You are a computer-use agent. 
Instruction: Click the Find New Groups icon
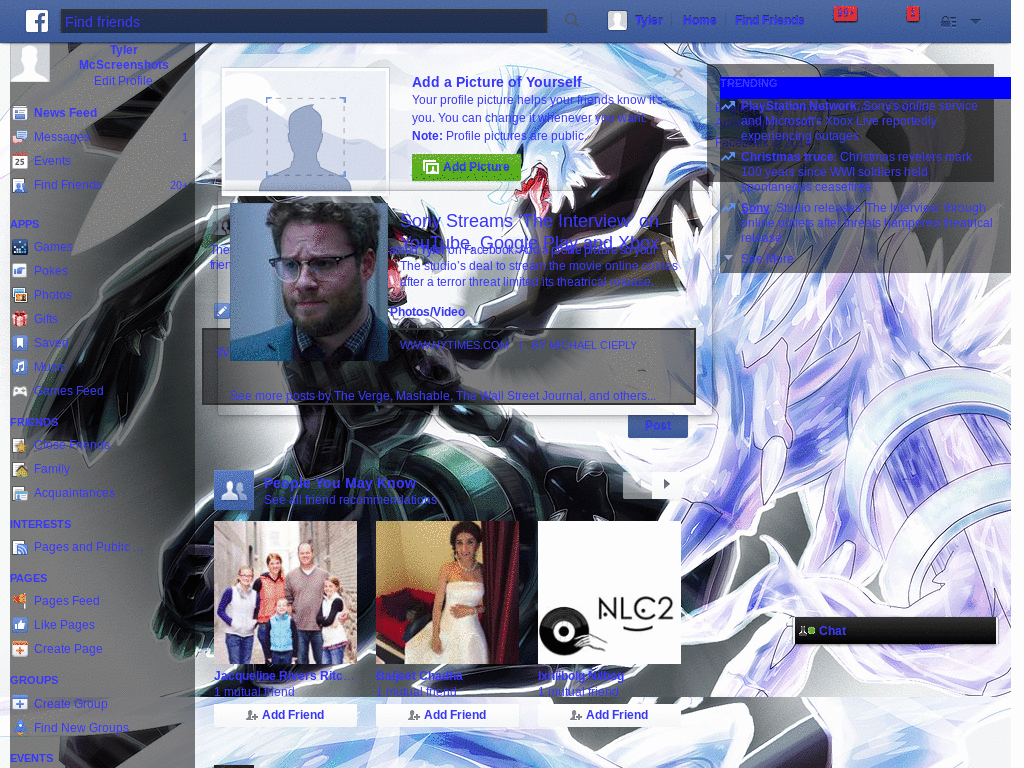pos(20,728)
